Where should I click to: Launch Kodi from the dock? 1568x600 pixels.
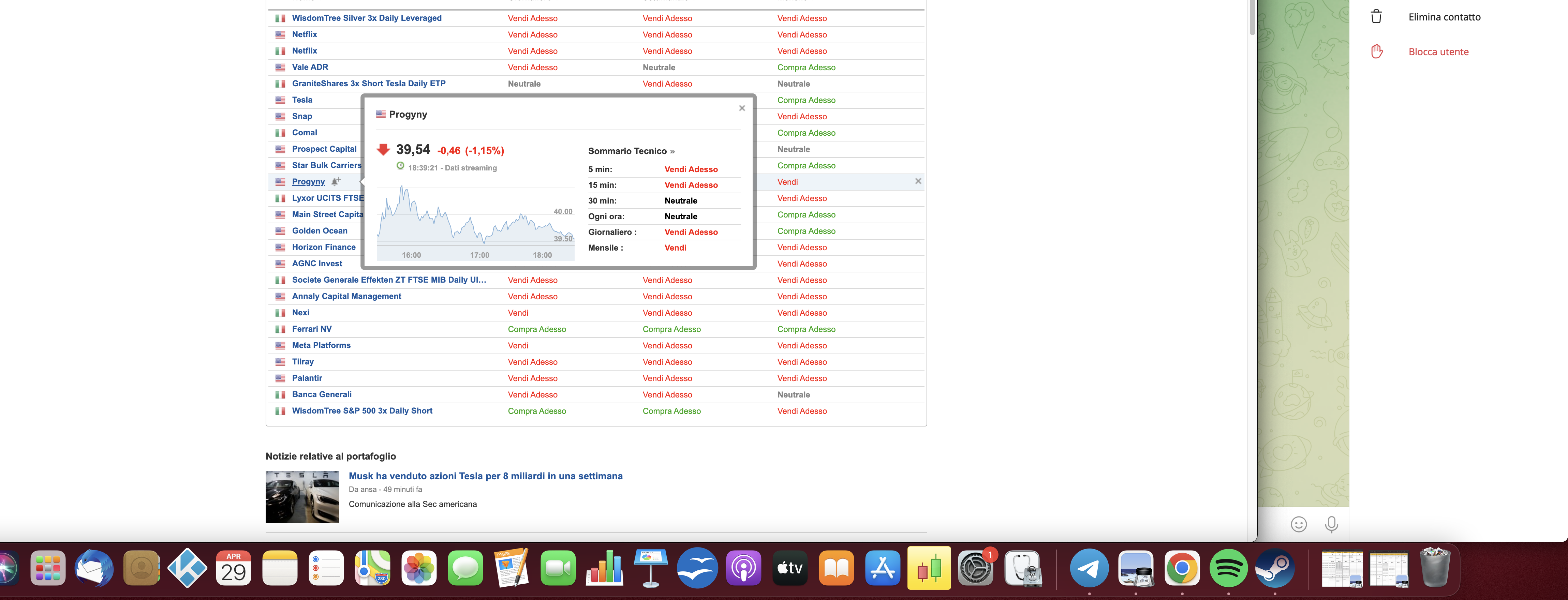pos(188,568)
